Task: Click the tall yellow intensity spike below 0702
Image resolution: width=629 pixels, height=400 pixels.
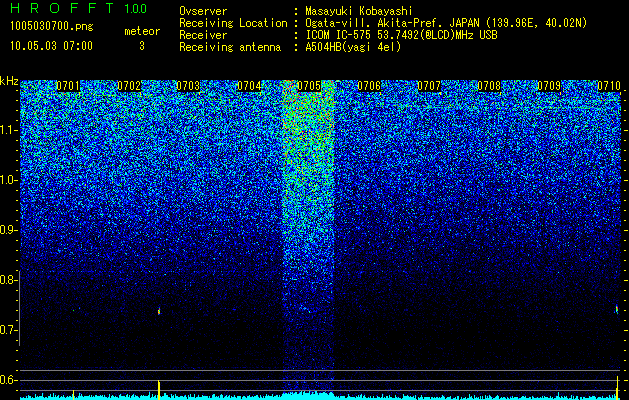Action: (x=159, y=389)
